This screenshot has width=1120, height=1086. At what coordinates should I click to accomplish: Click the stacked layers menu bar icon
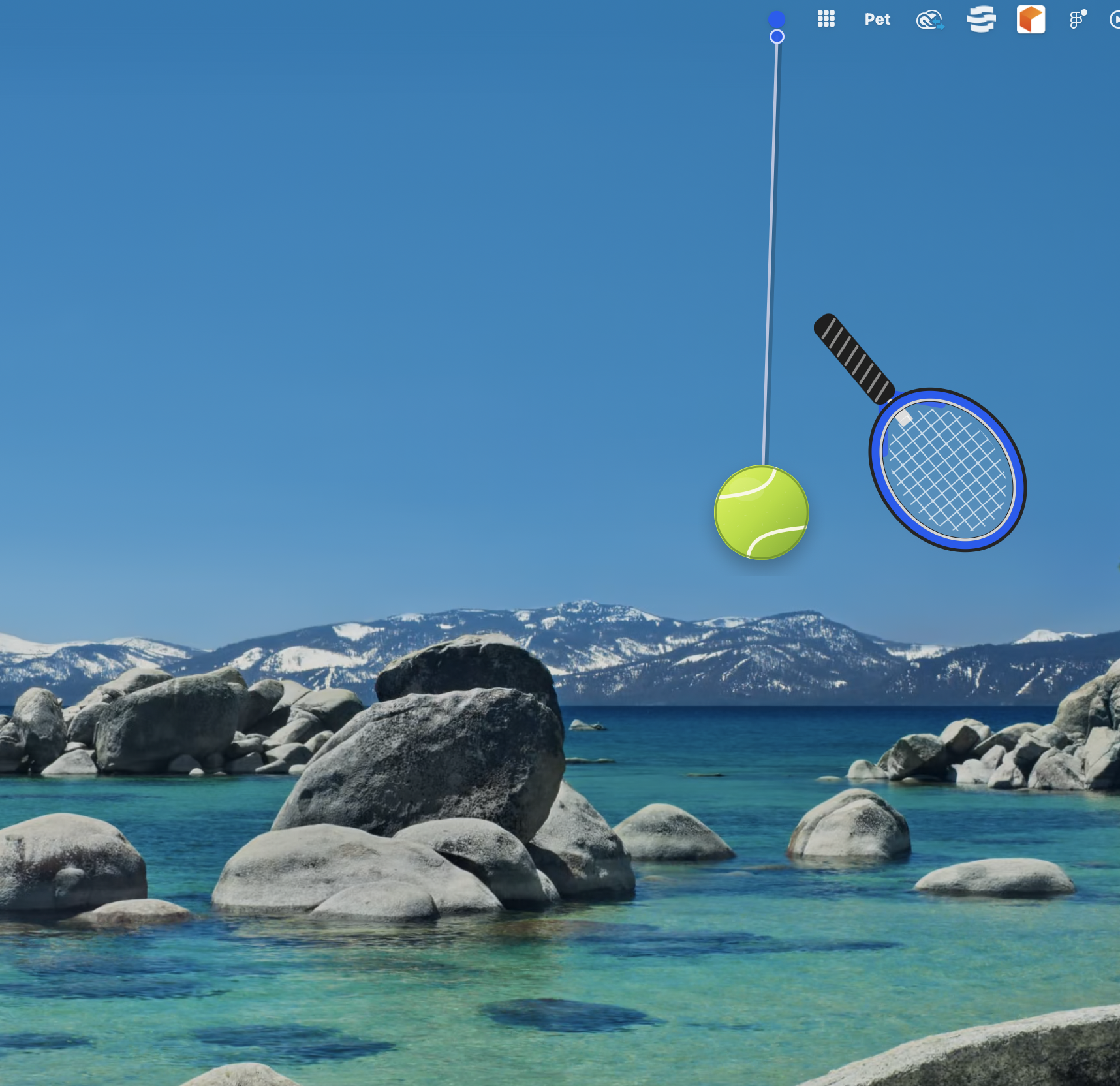coord(981,19)
